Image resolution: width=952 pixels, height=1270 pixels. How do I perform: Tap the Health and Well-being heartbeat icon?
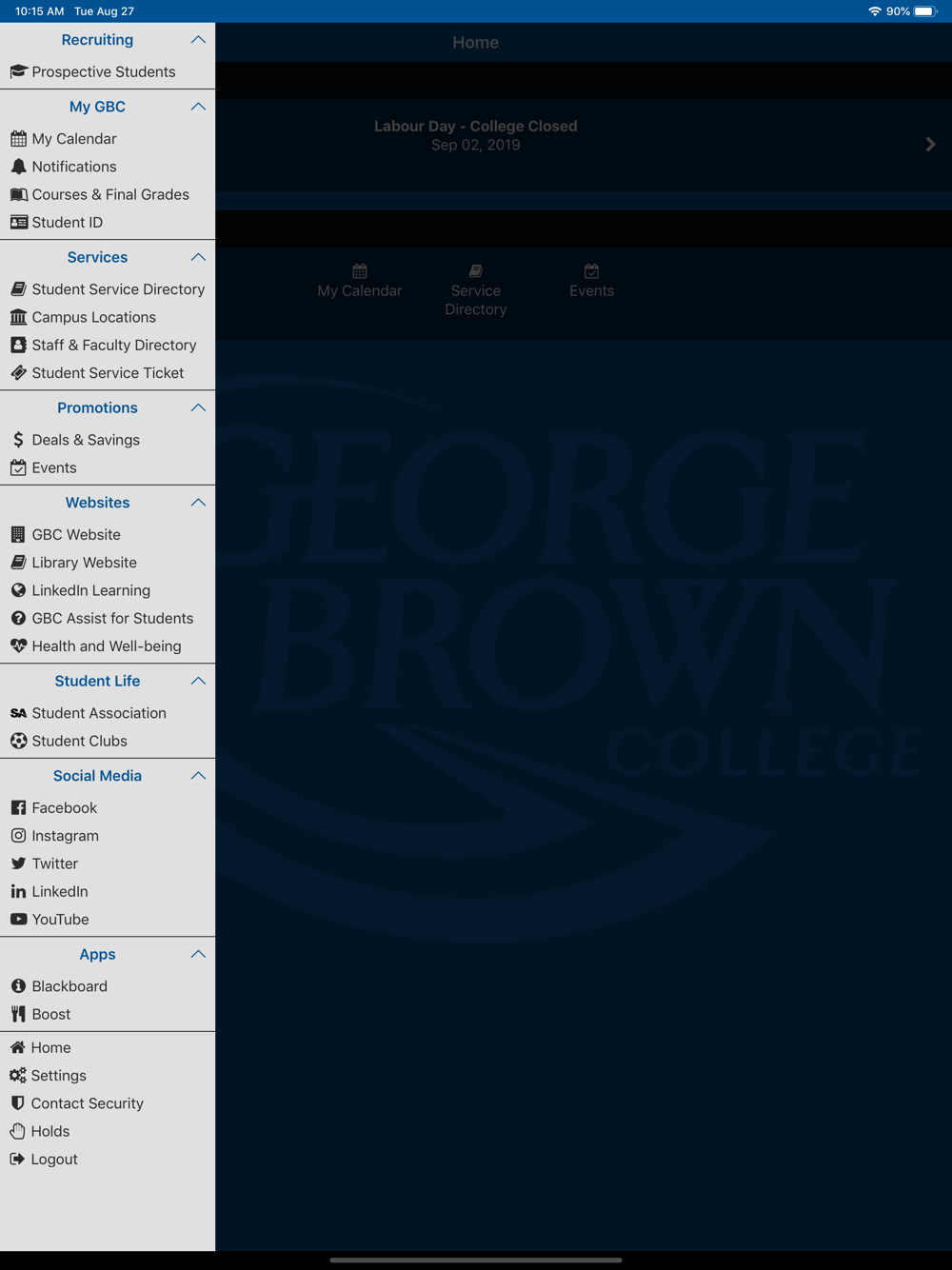tap(18, 645)
